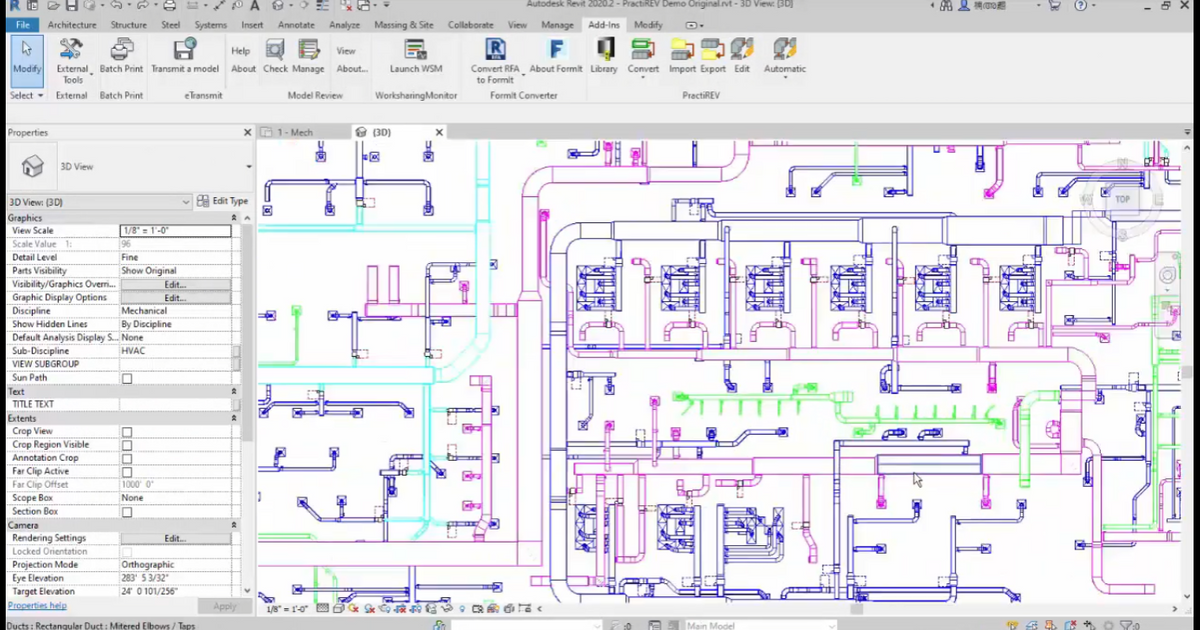Open PractiREV Library
The image size is (1200, 630).
point(604,56)
